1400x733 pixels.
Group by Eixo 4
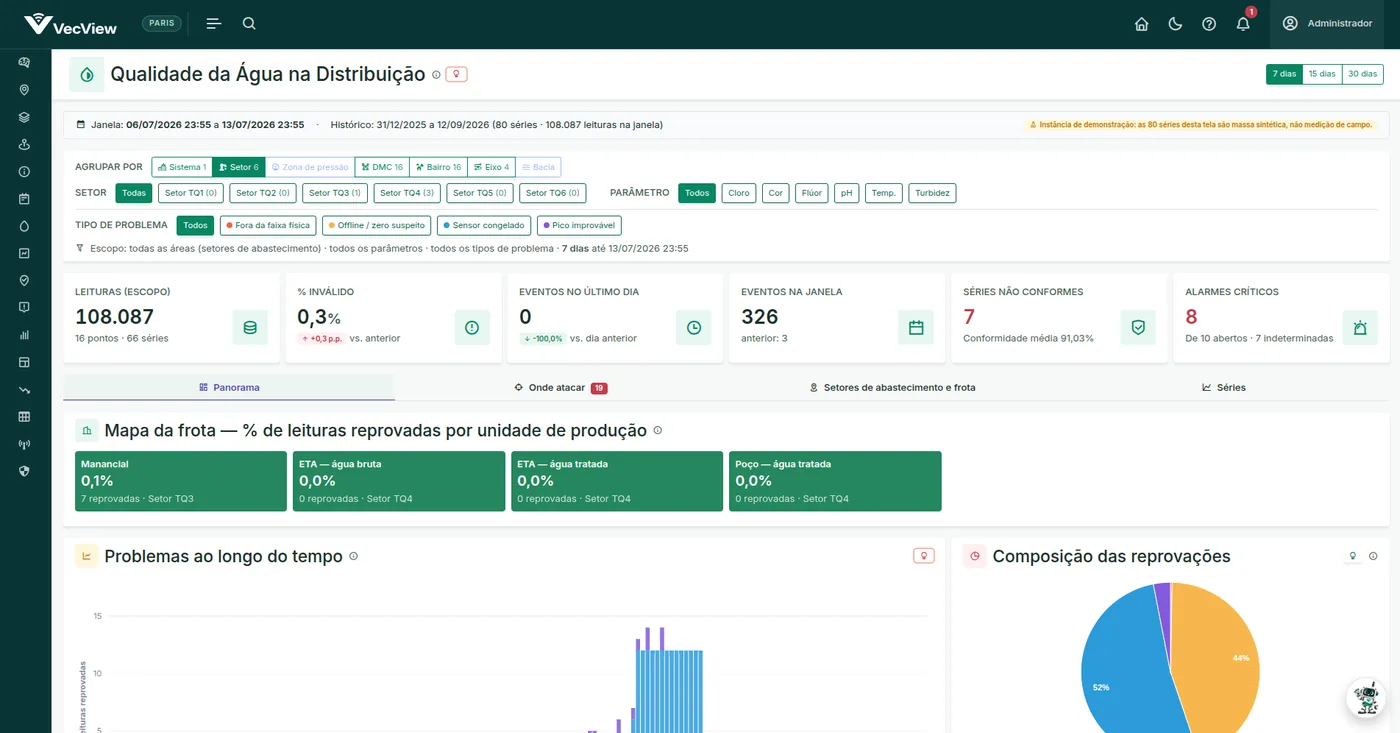(x=491, y=167)
